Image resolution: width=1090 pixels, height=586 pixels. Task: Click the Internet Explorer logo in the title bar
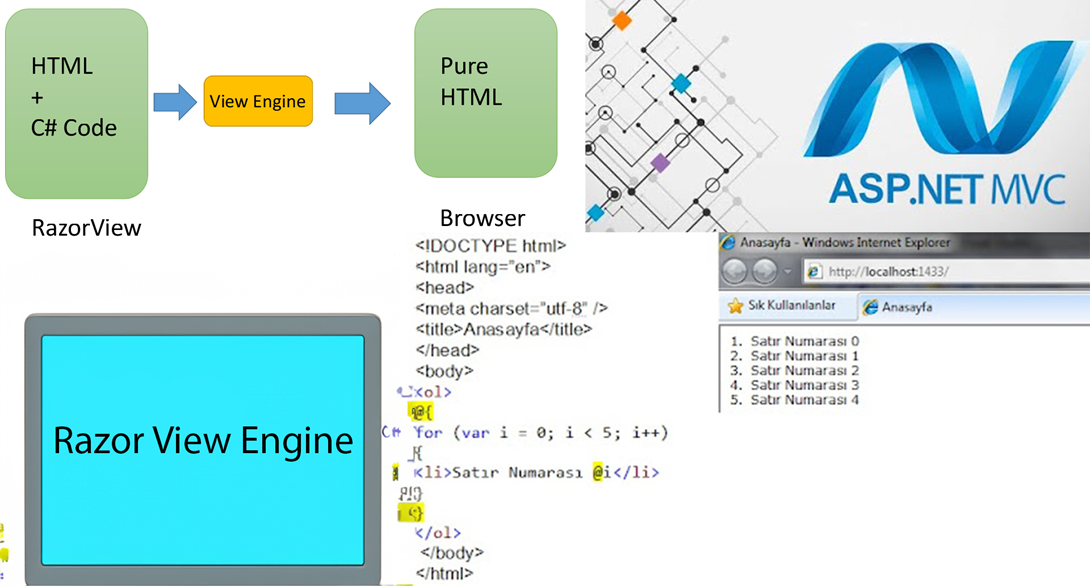pos(728,242)
